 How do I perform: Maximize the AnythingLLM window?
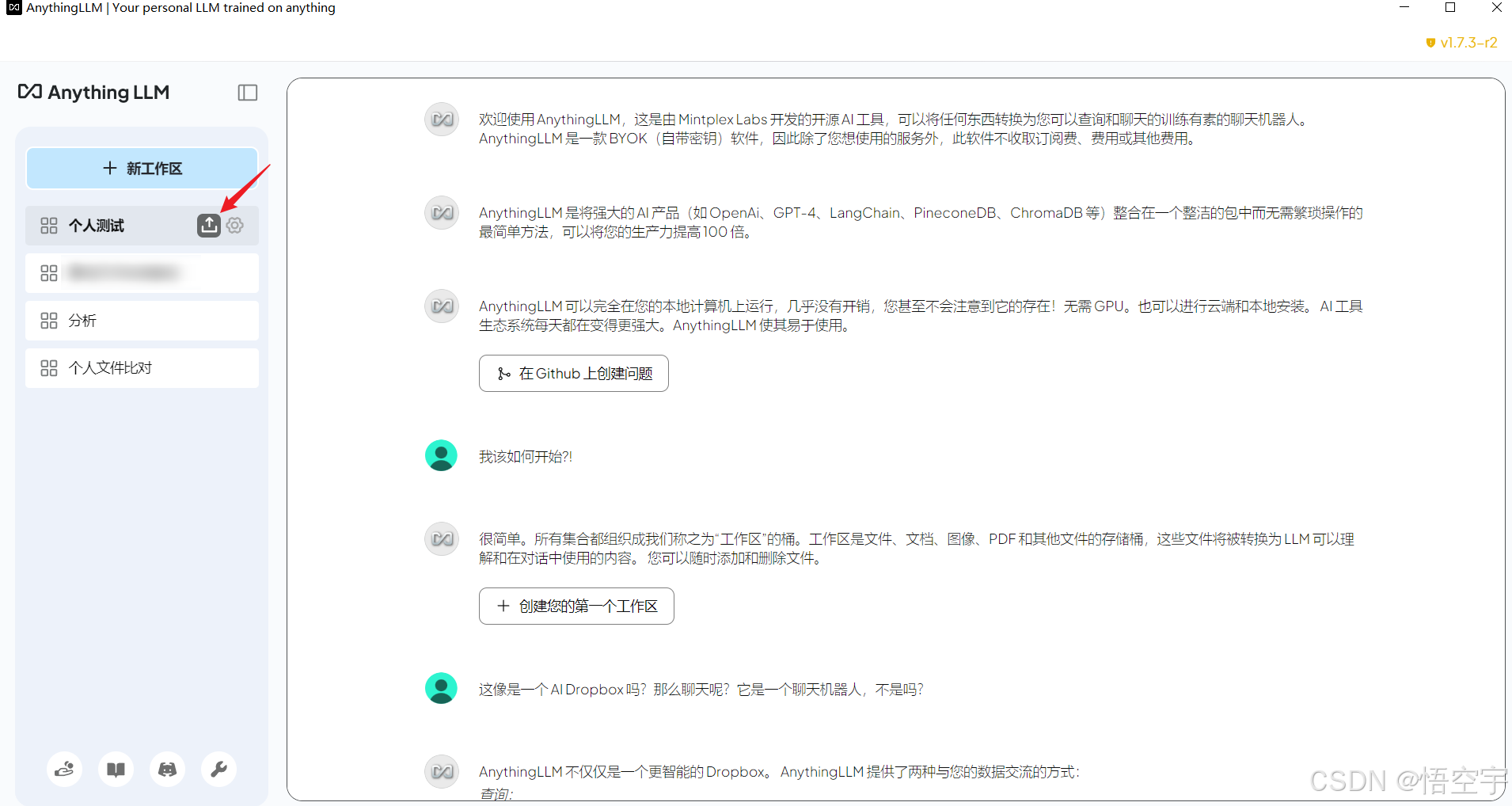[x=1450, y=8]
